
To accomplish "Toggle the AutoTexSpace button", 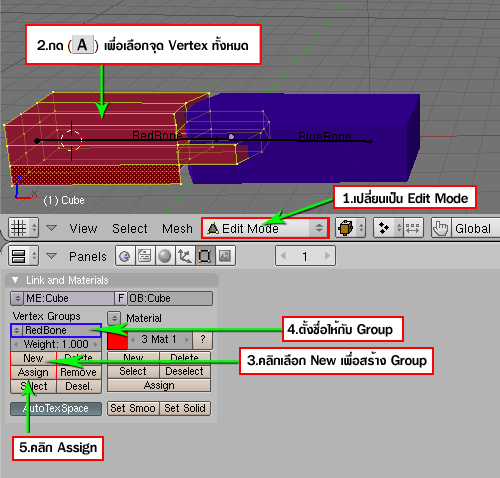I will point(56,409).
